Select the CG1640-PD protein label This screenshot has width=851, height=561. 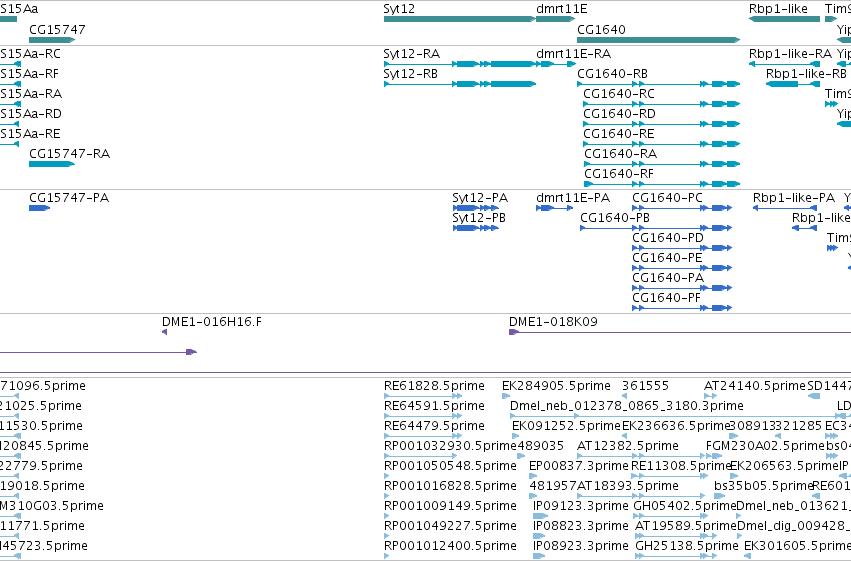pyautogui.click(x=668, y=238)
